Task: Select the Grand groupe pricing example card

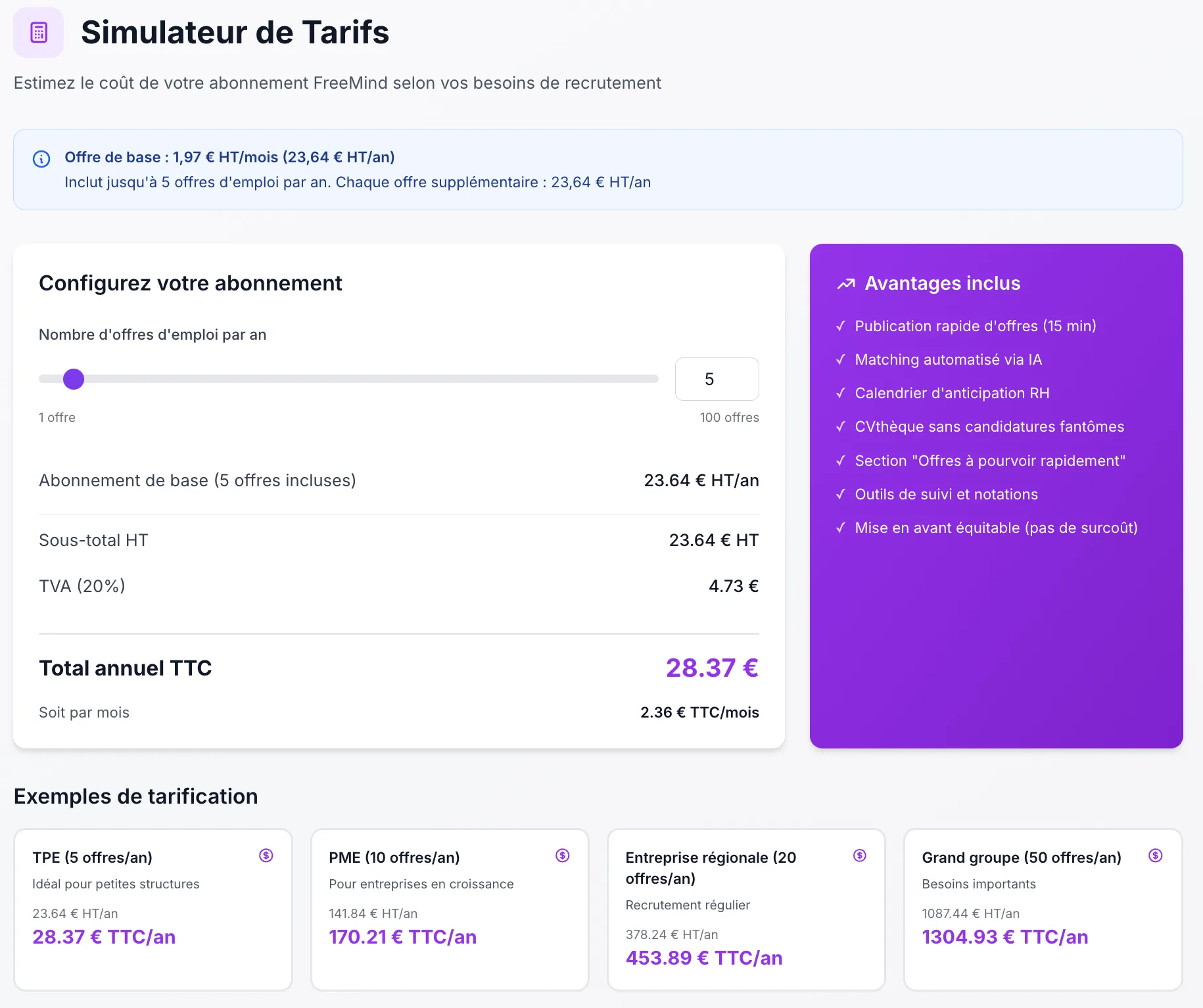Action: [x=1043, y=909]
